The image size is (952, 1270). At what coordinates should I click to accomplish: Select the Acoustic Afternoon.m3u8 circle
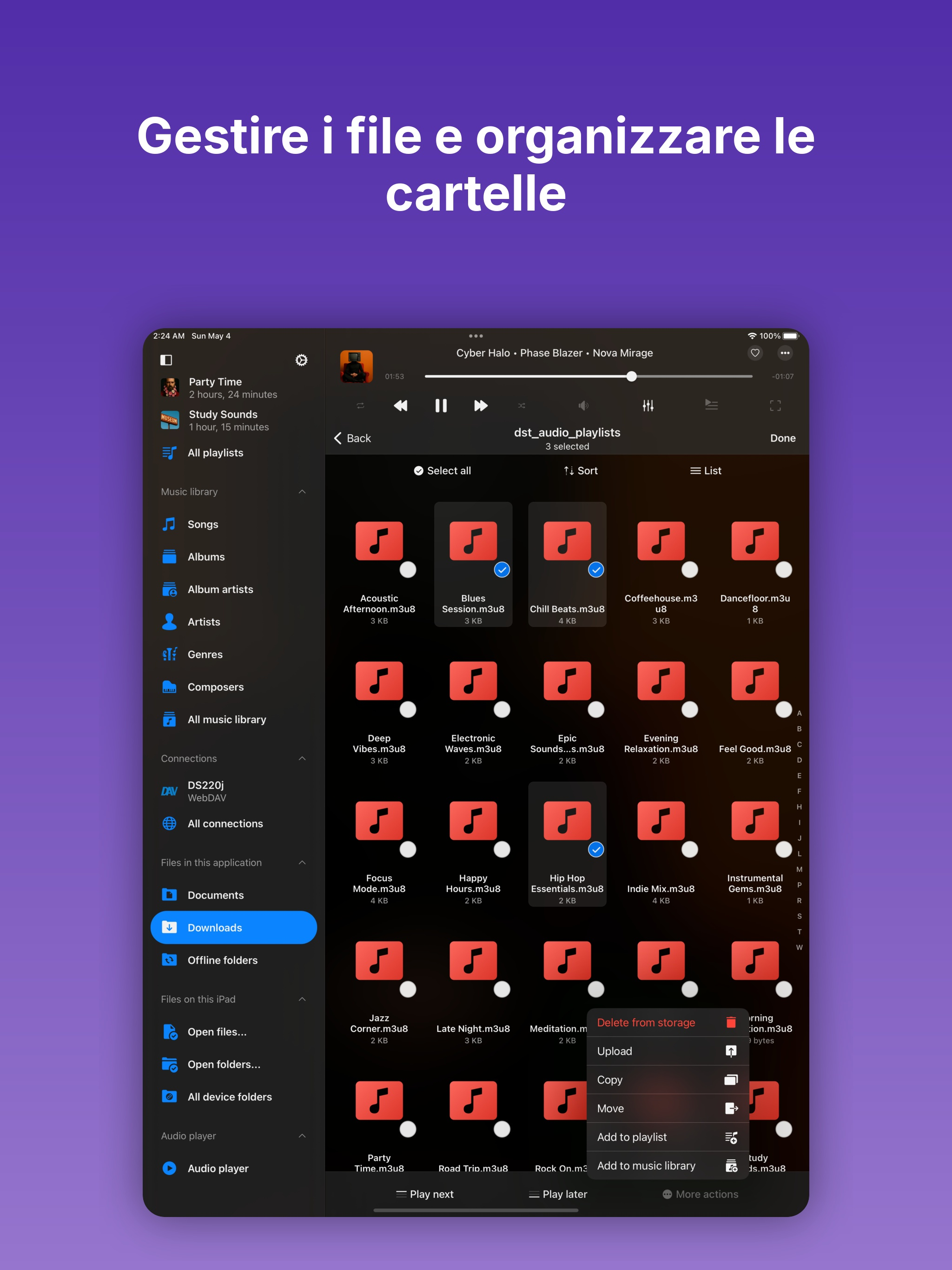tap(408, 569)
